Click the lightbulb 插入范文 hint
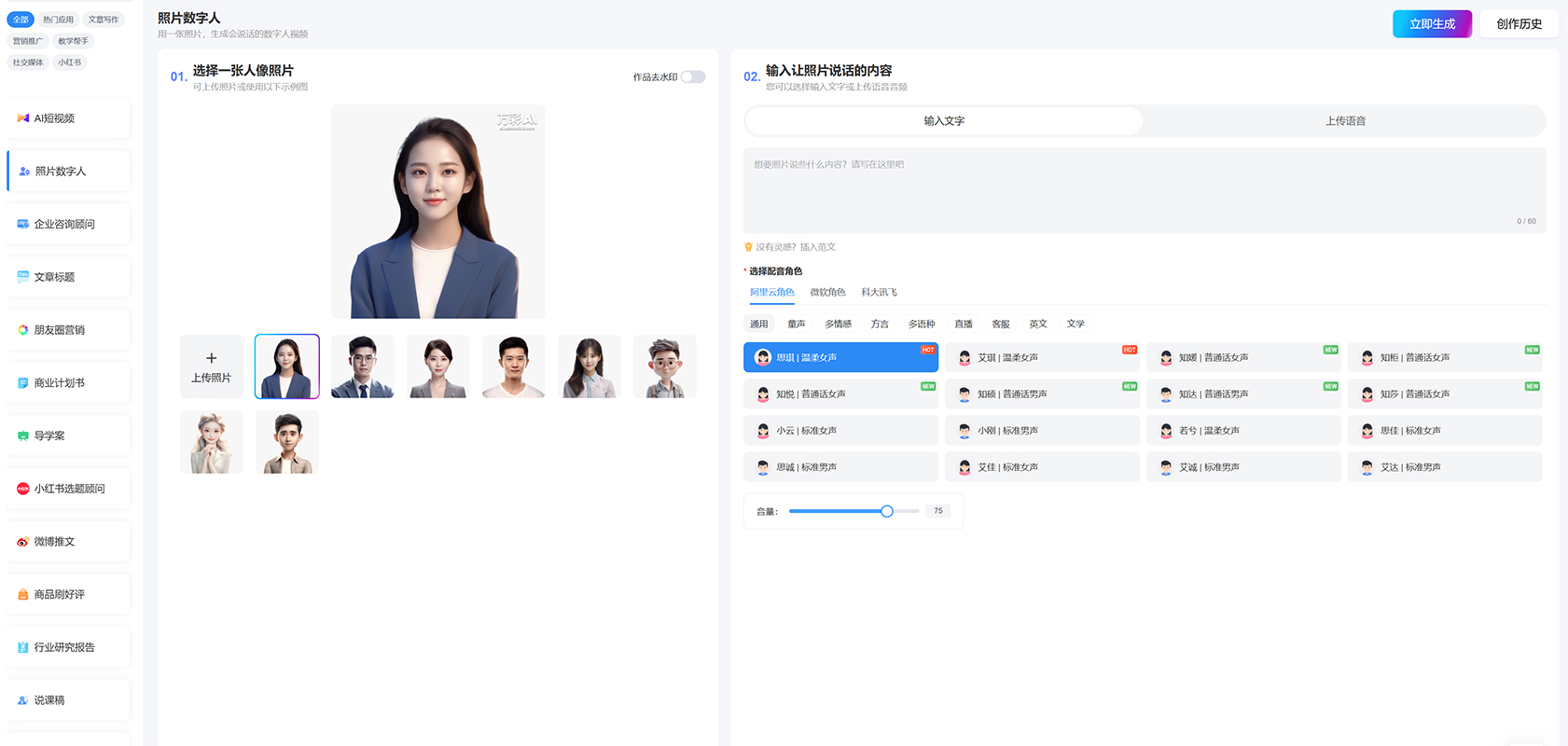This screenshot has height=746, width=1568. 789,247
